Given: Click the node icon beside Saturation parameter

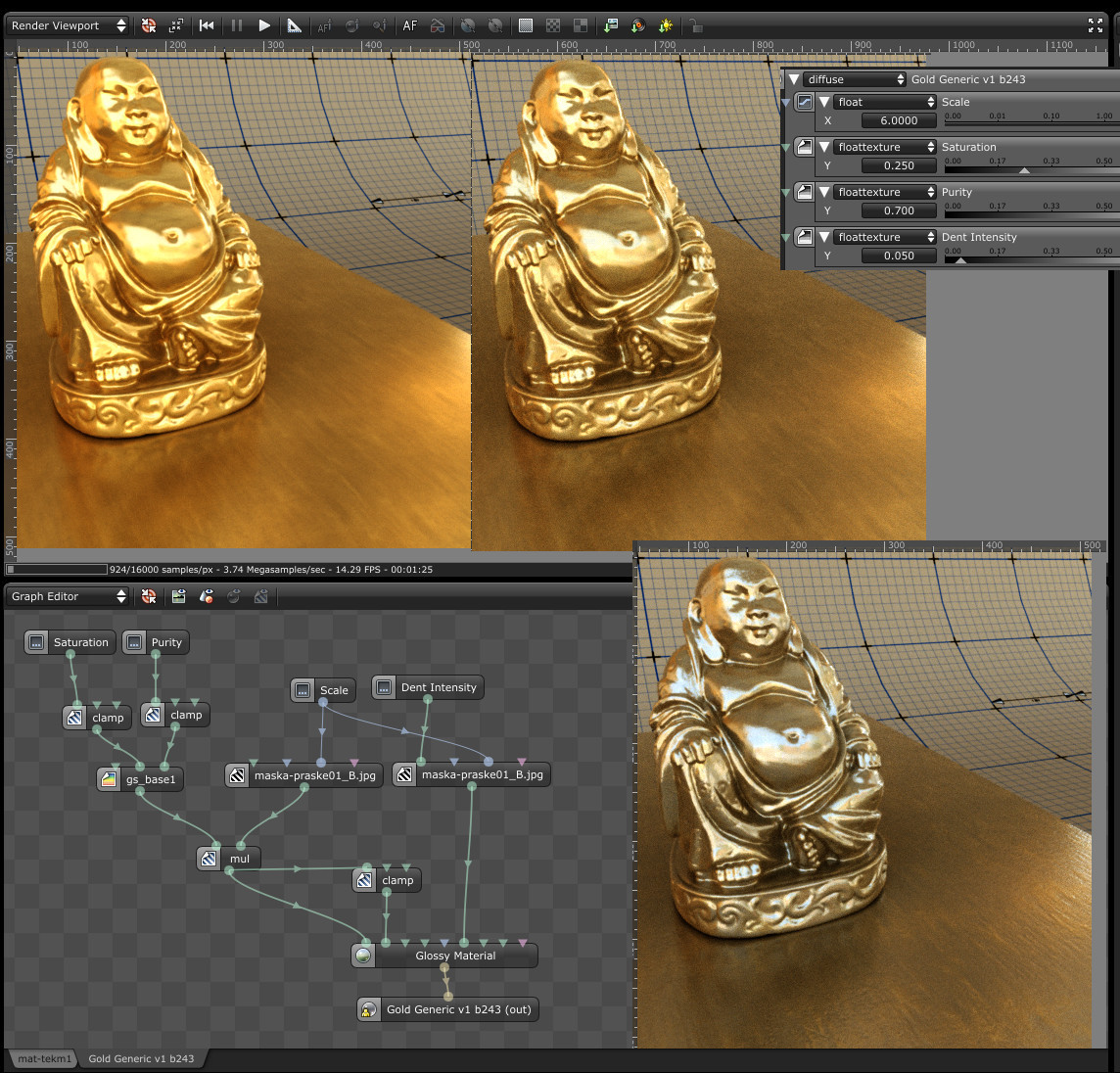Looking at the screenshot, I should [x=805, y=147].
